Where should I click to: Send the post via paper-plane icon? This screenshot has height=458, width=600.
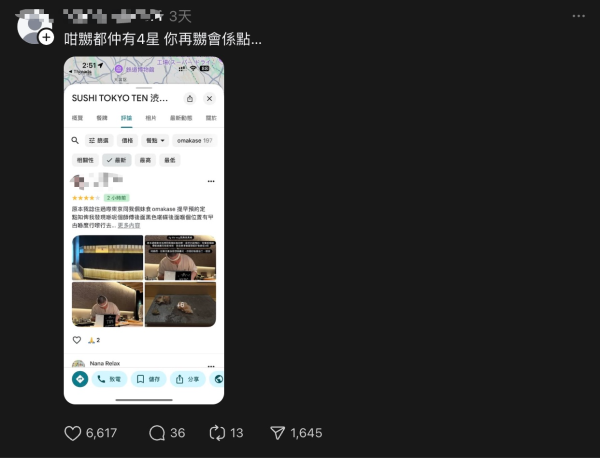click(277, 433)
